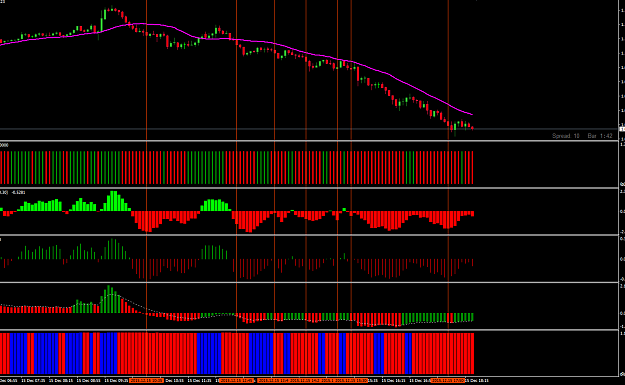The width and height of the screenshot is (625, 385).
Task: Click the 15 Dec 08:55 time axis label
Action: [88, 381]
